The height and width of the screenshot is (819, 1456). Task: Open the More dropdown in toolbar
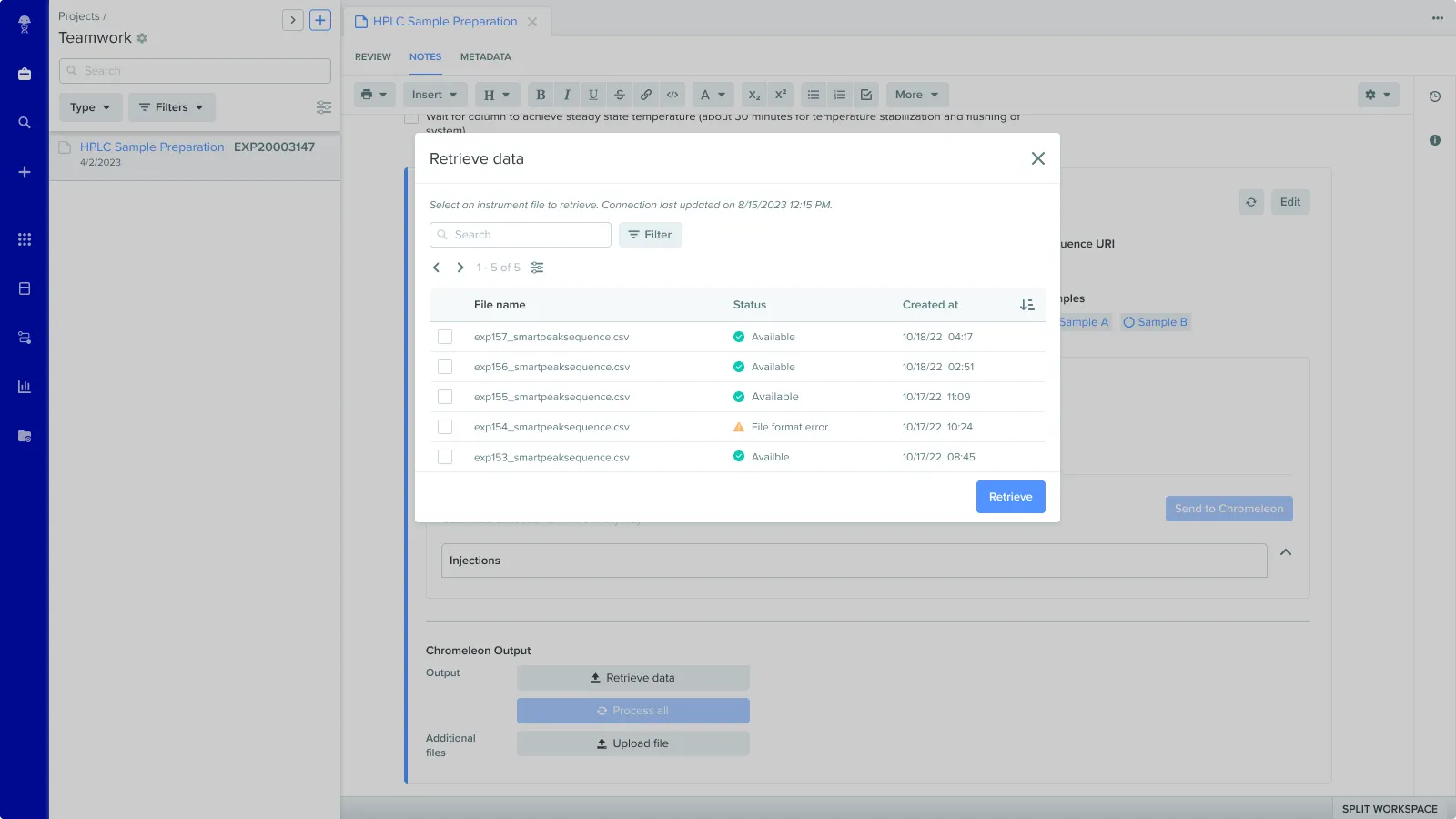[917, 95]
